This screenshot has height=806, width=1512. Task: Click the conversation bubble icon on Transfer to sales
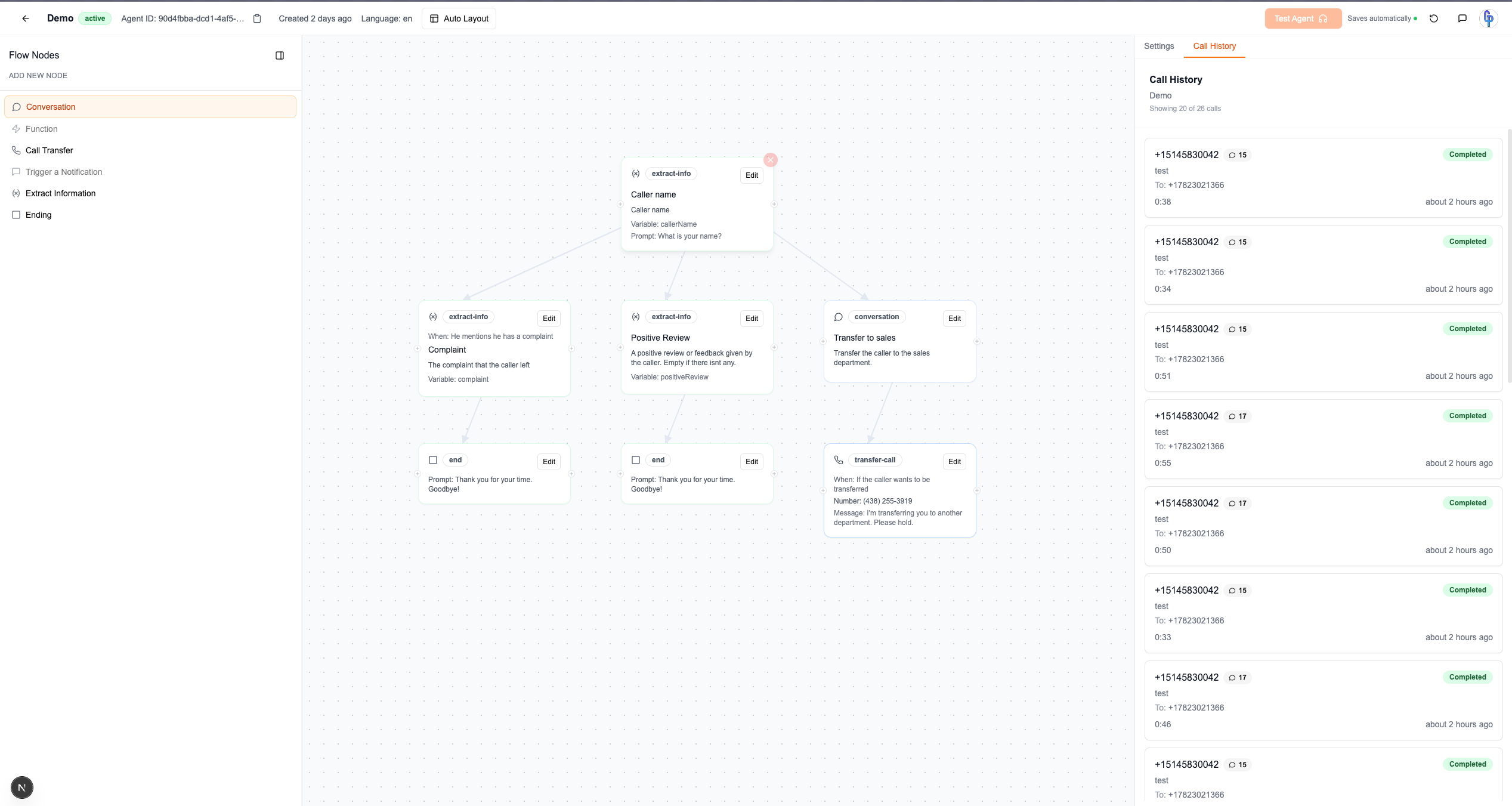839,317
